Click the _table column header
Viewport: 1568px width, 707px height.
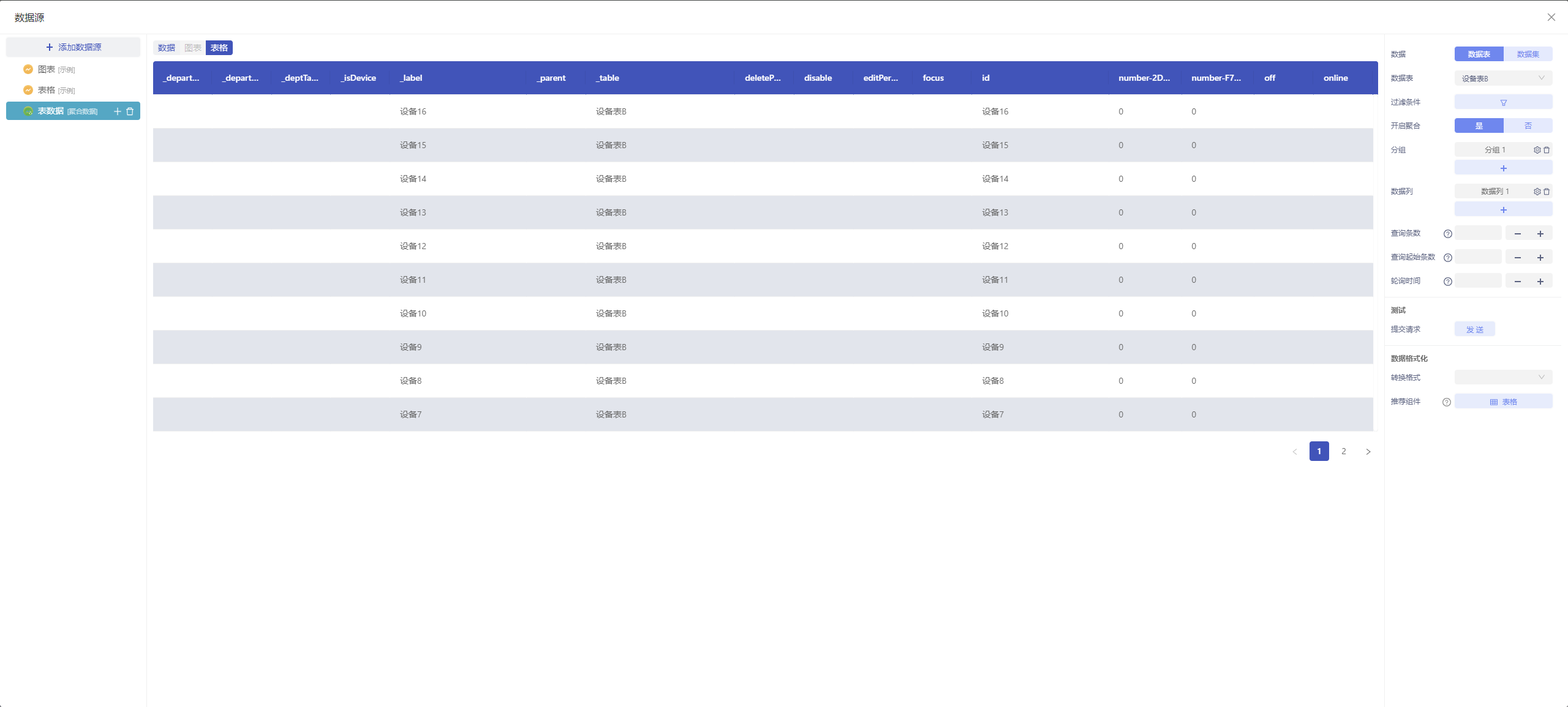pyautogui.click(x=660, y=78)
